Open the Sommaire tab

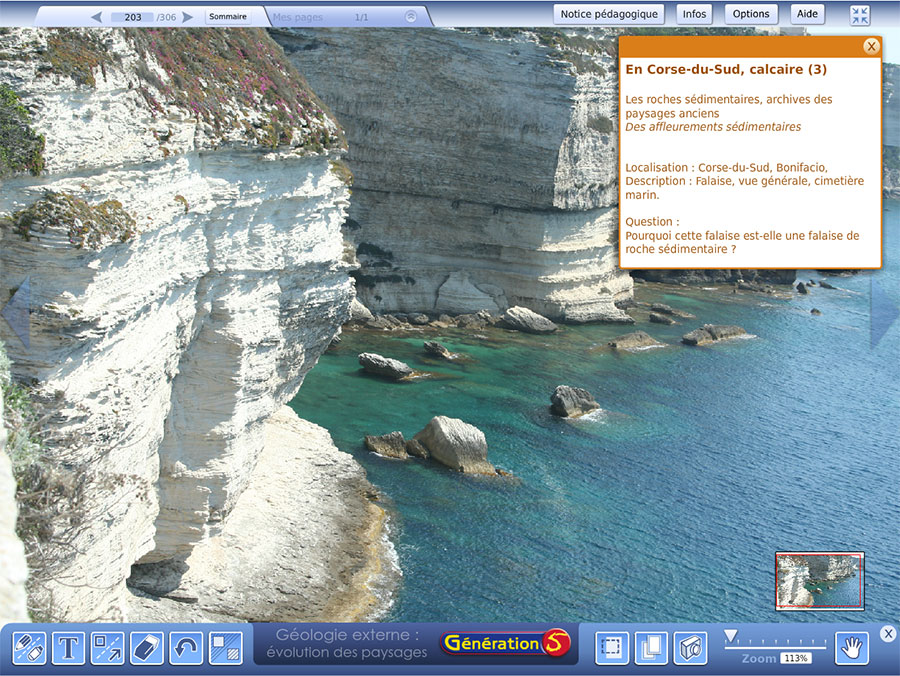pos(228,17)
